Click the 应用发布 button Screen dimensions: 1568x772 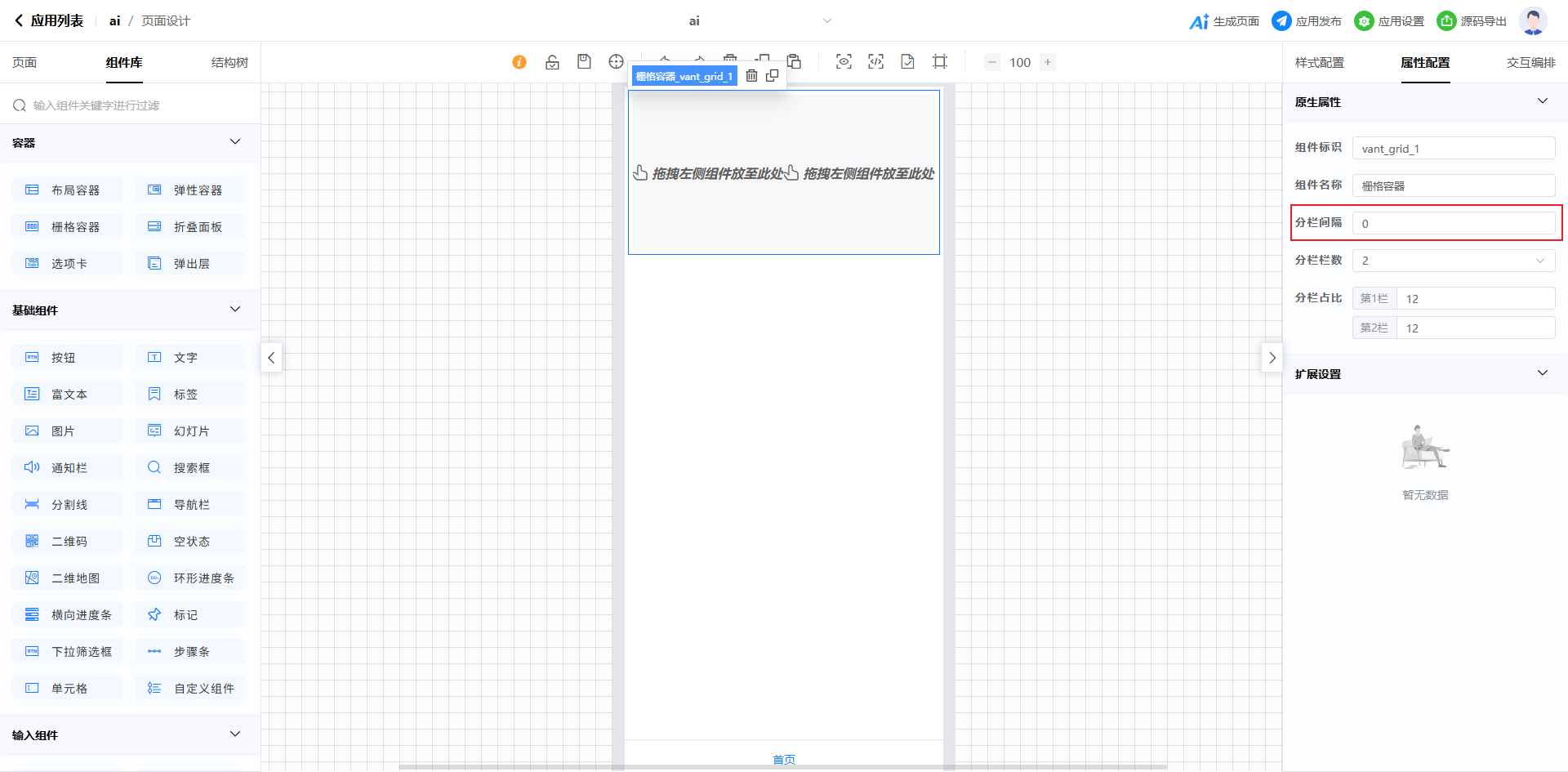point(1307,21)
